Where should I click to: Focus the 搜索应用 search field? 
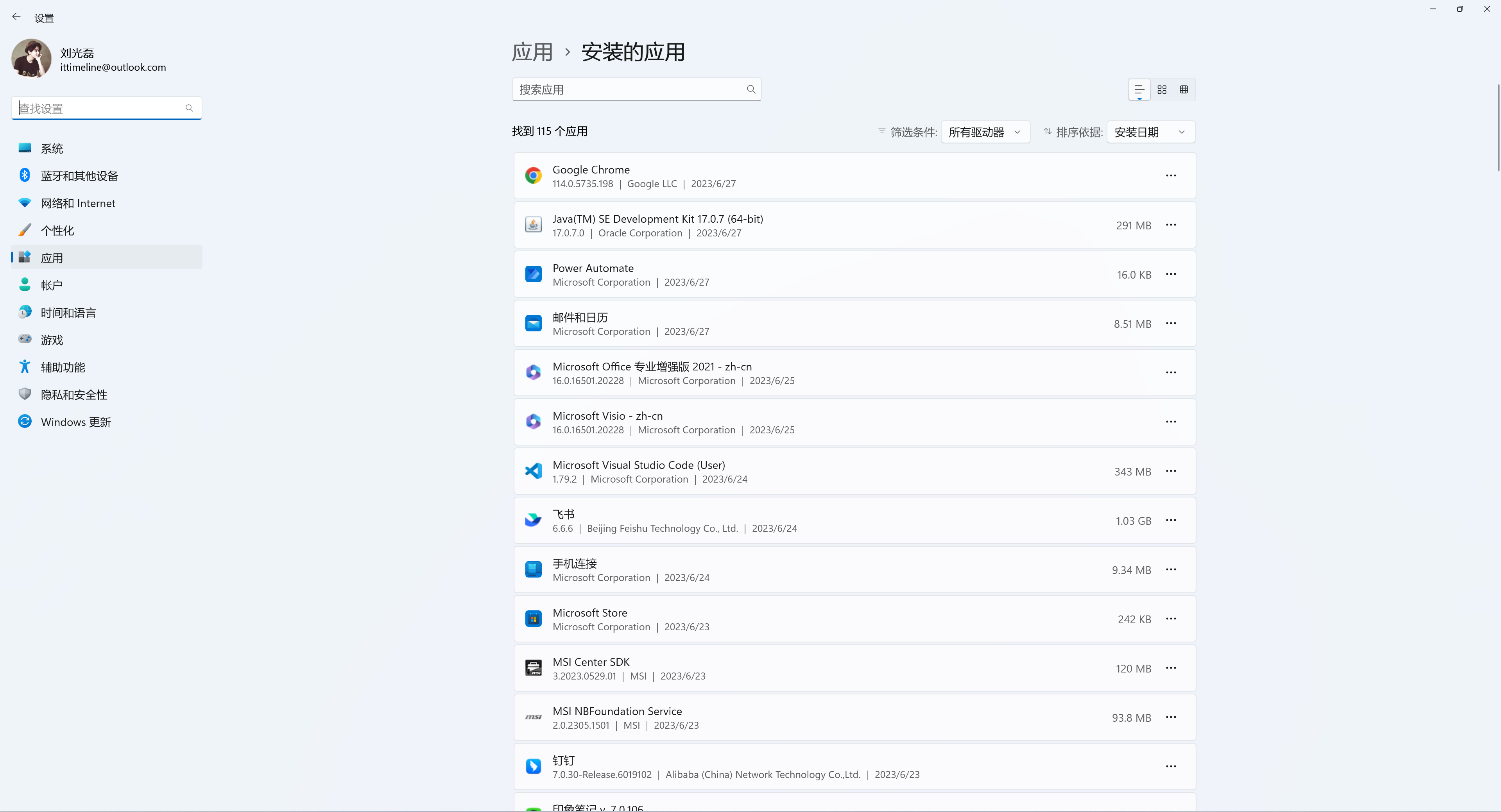(636, 89)
